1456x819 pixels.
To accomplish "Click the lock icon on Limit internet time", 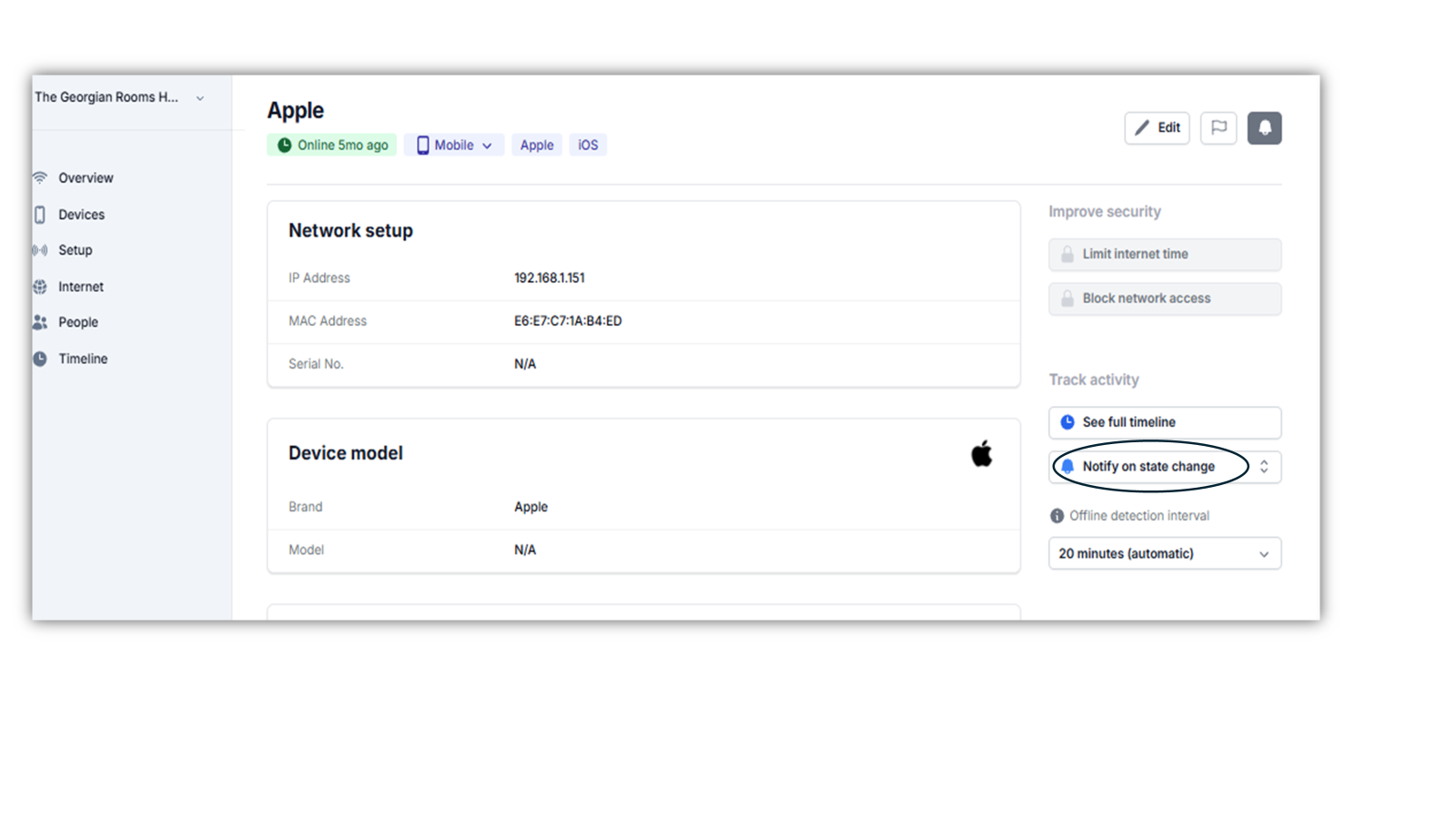I will (1067, 255).
